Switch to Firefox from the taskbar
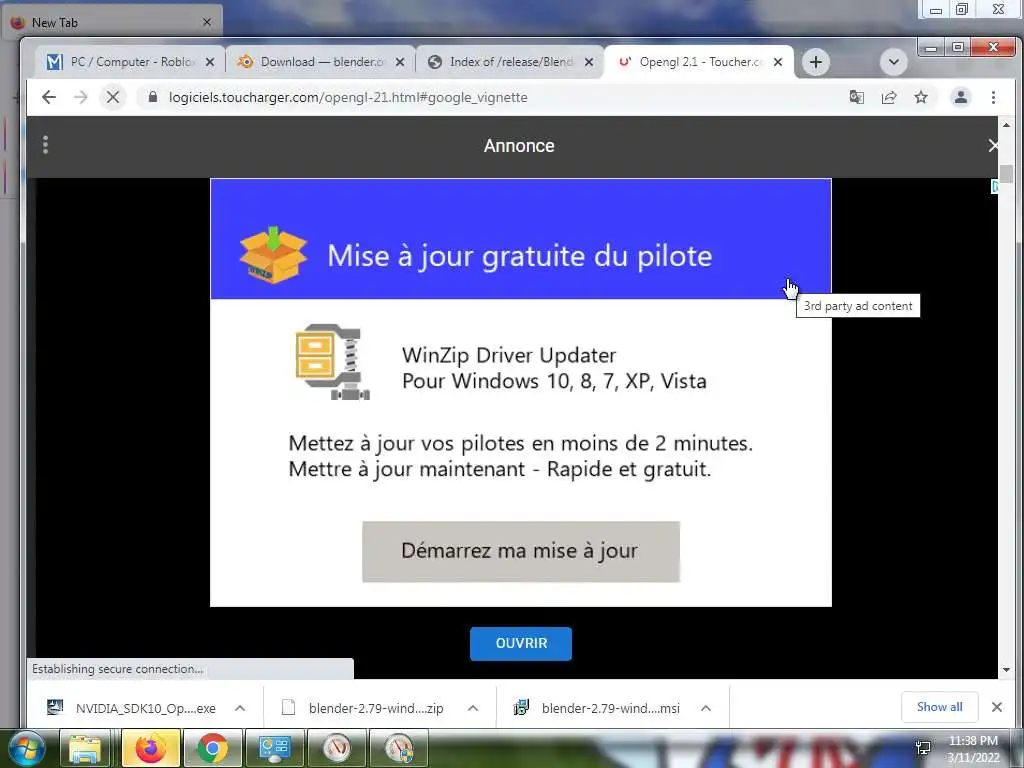This screenshot has height=768, width=1024. click(x=150, y=749)
